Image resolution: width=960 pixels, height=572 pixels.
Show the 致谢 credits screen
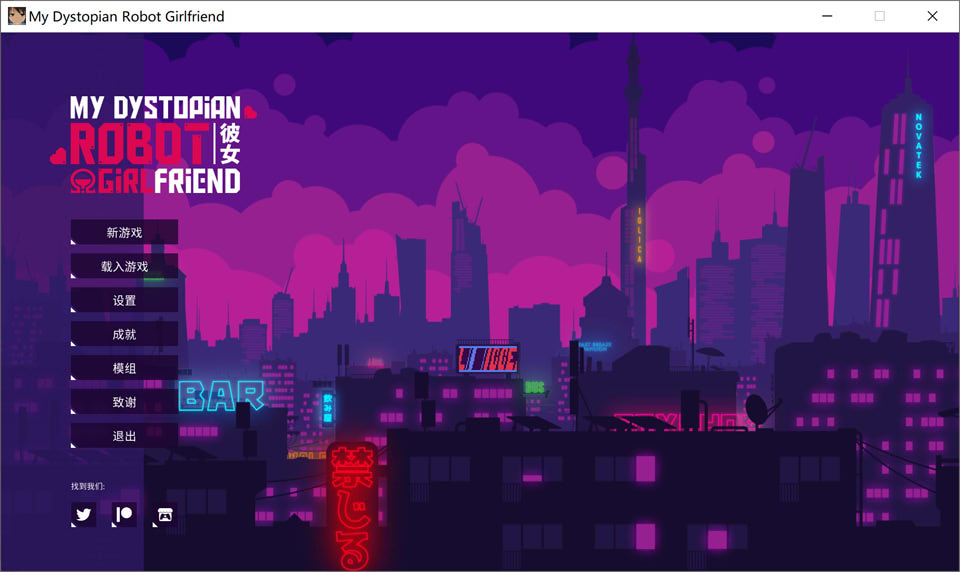[124, 402]
